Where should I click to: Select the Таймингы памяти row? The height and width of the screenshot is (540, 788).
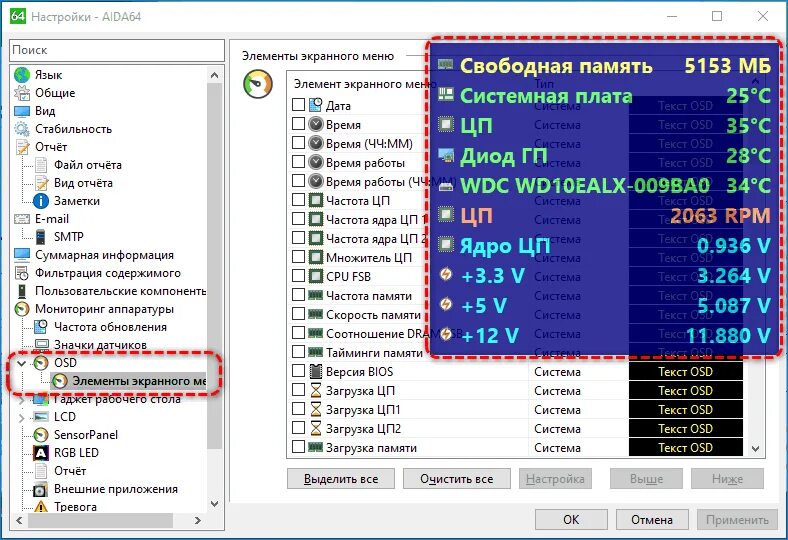coord(374,353)
